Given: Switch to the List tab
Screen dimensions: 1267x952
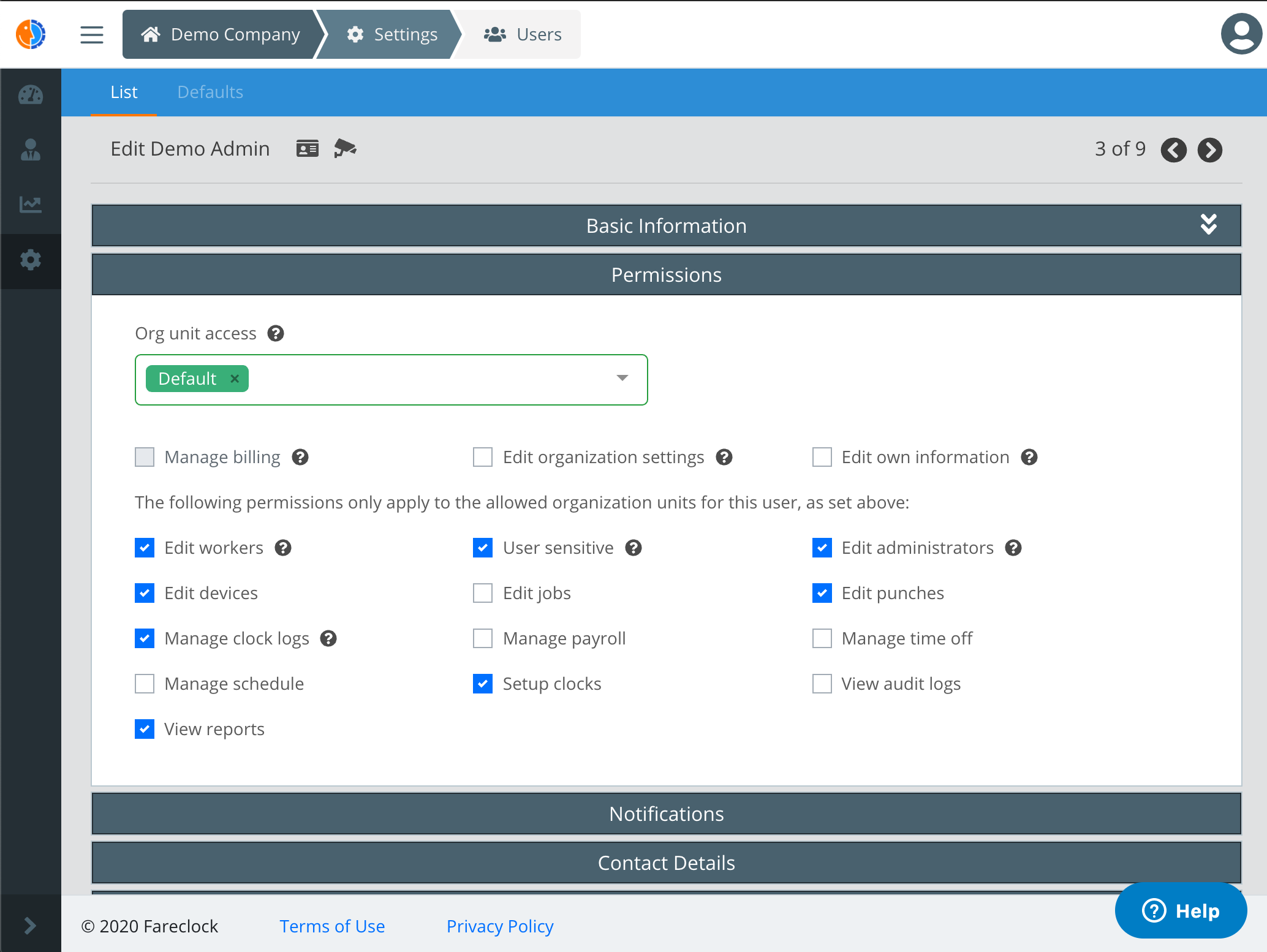Looking at the screenshot, I should coord(124,92).
